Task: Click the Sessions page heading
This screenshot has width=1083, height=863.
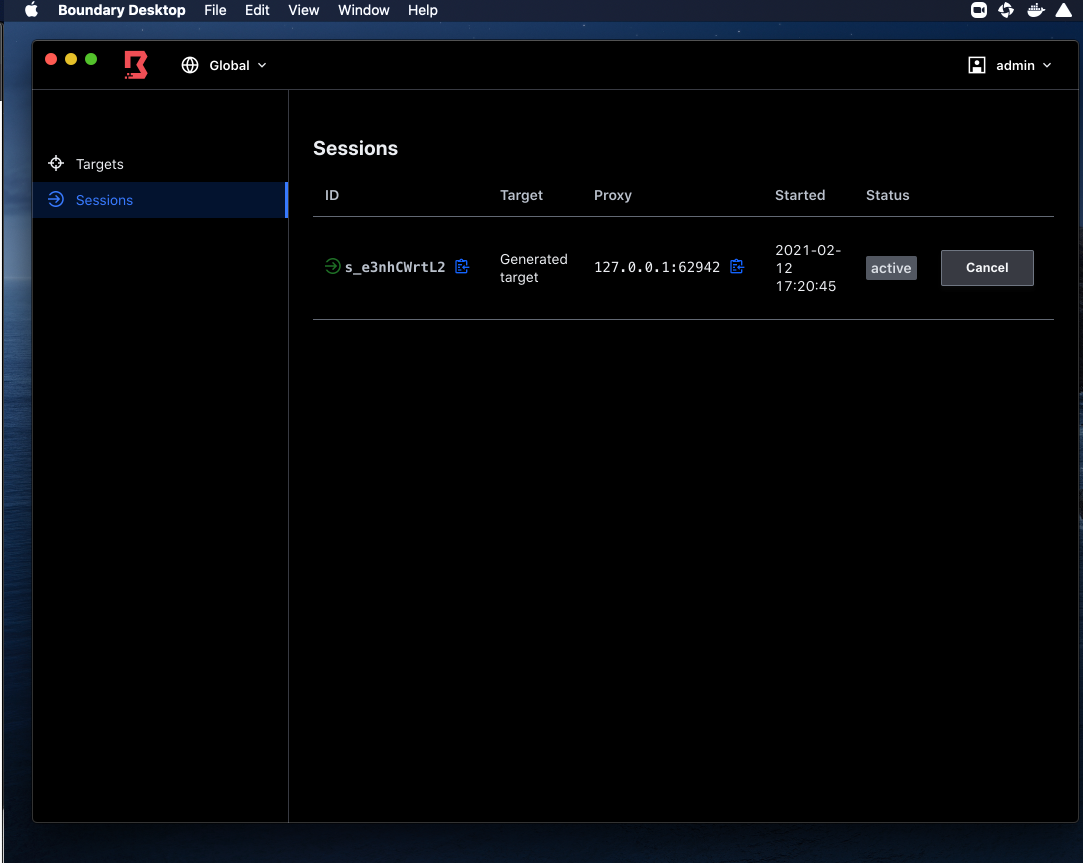Action: 355,149
